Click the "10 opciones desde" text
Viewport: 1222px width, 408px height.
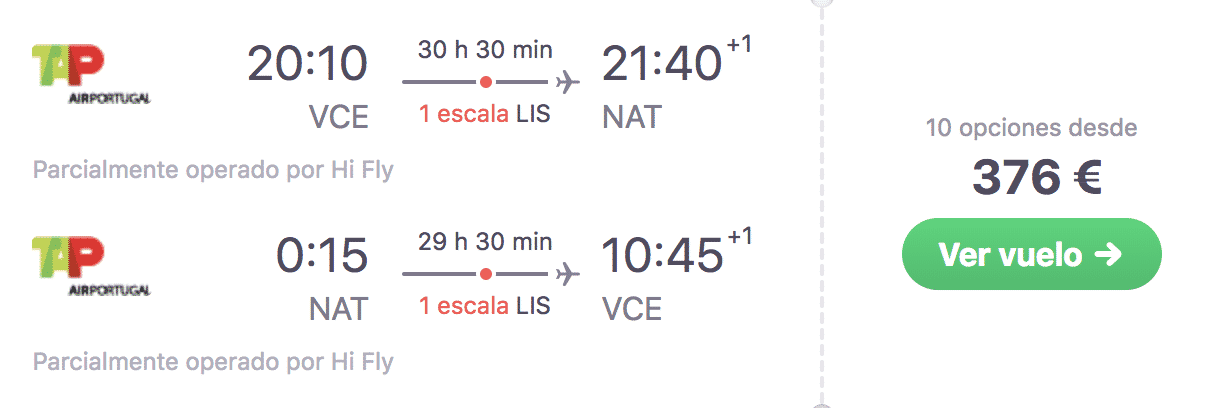tap(1031, 129)
